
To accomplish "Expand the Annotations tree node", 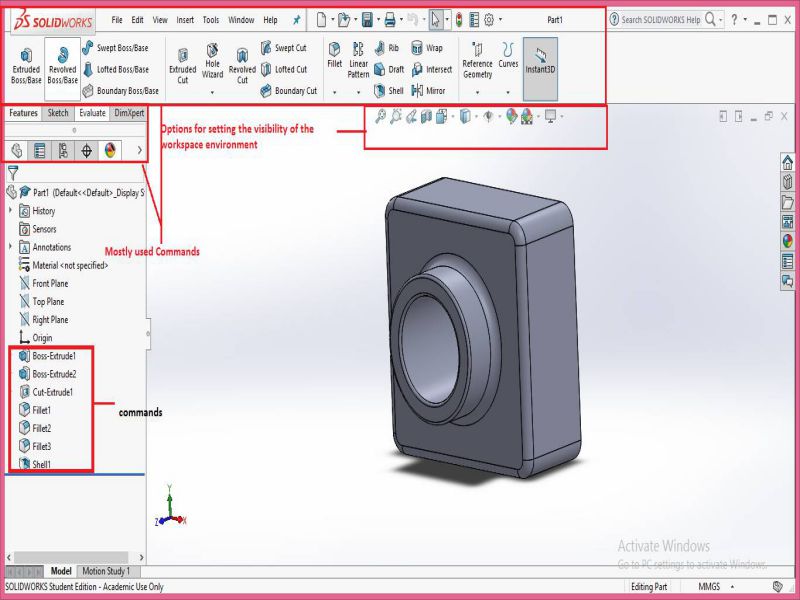I will [10, 246].
